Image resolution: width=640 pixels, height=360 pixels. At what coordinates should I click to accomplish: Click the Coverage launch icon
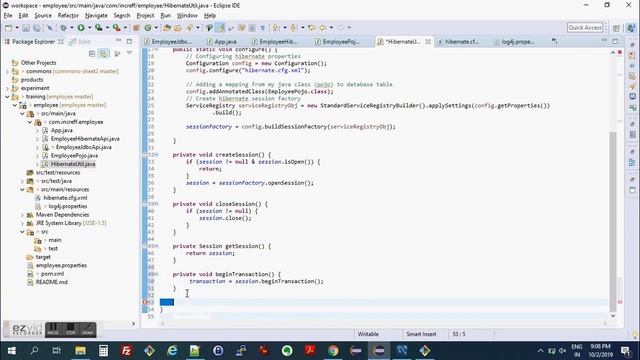click(98, 28)
